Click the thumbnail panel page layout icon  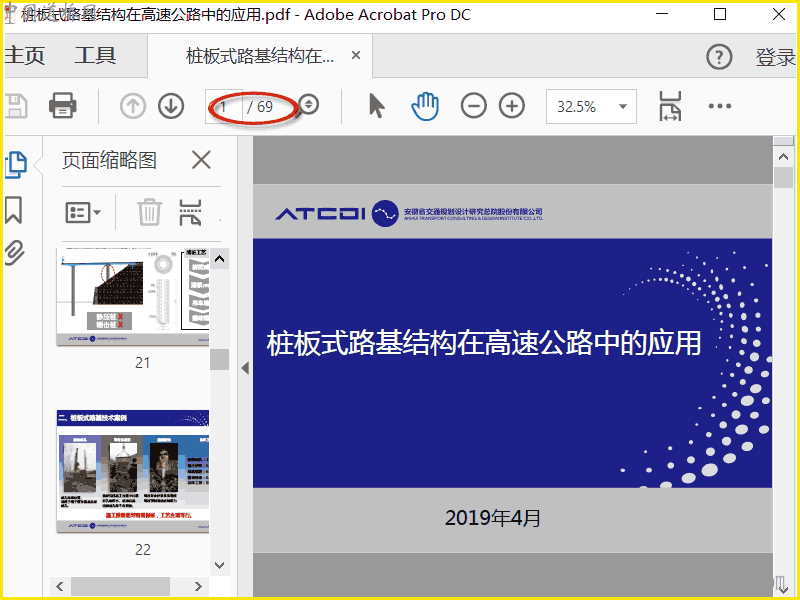[190, 212]
